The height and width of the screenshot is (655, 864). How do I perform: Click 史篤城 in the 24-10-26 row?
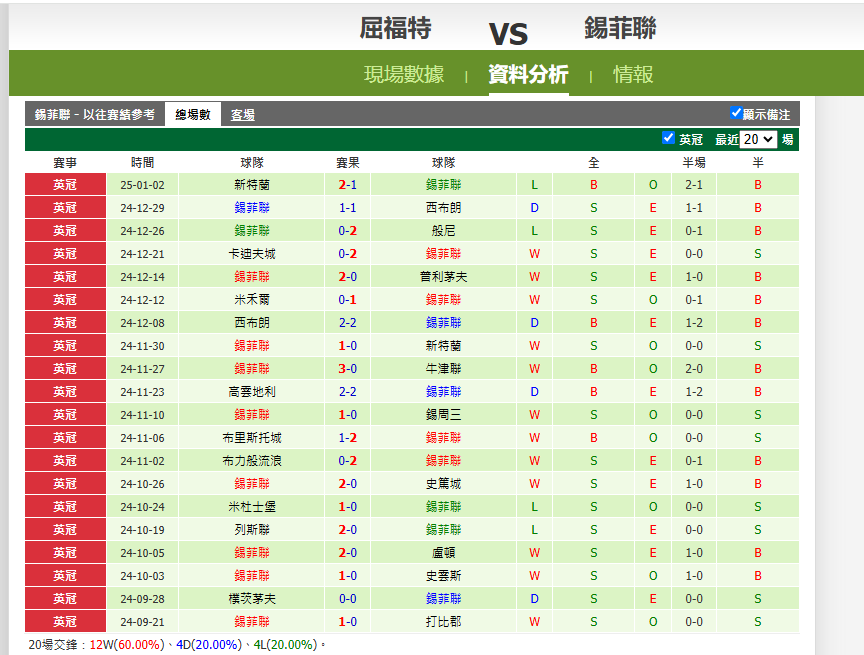coord(444,484)
